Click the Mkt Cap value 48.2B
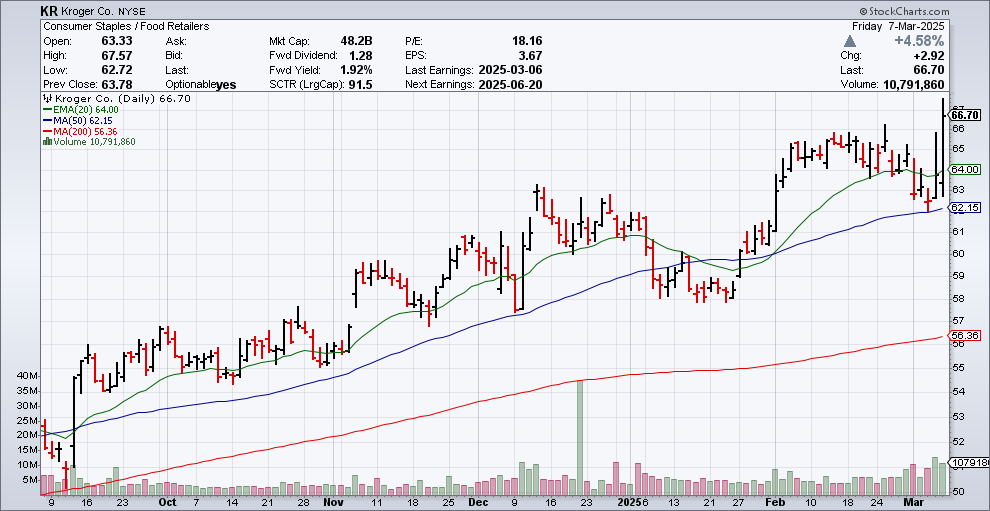The image size is (990, 511). click(x=355, y=41)
